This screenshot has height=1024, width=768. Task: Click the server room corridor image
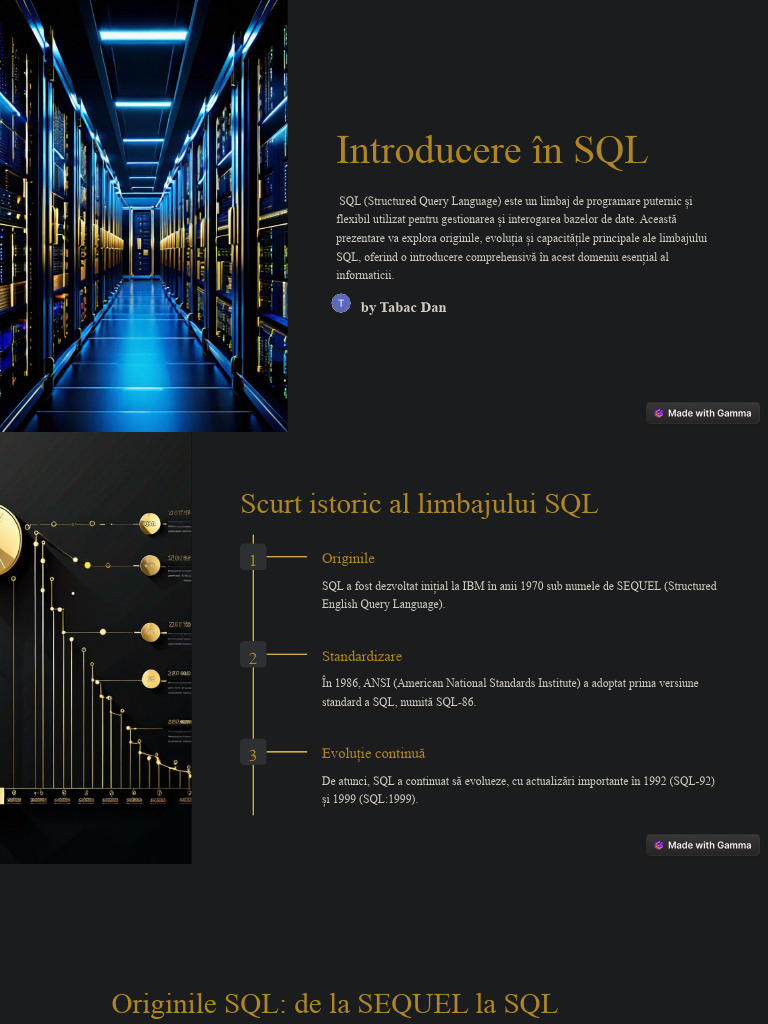144,216
